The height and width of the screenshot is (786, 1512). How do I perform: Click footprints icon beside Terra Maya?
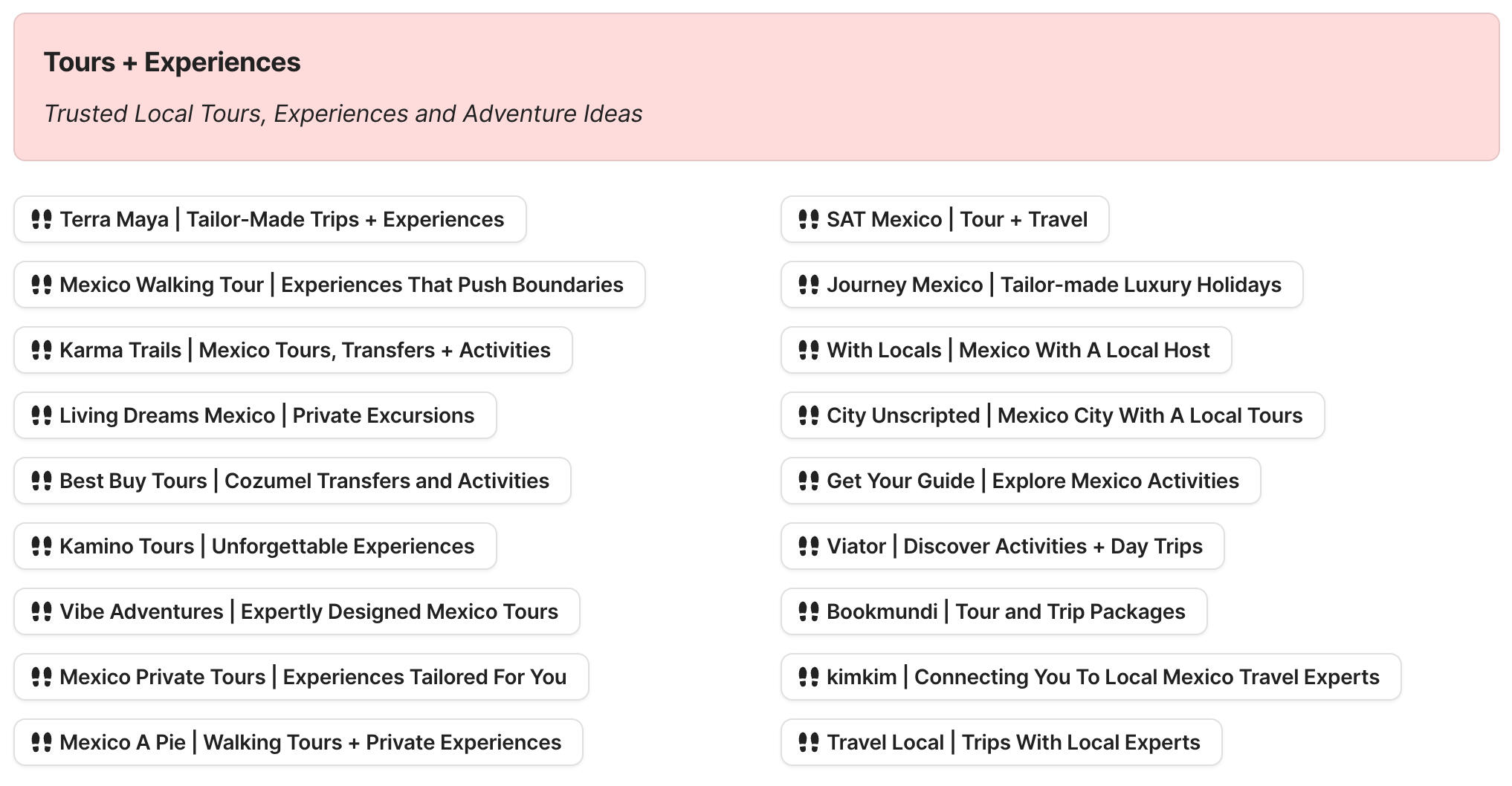pos(42,219)
